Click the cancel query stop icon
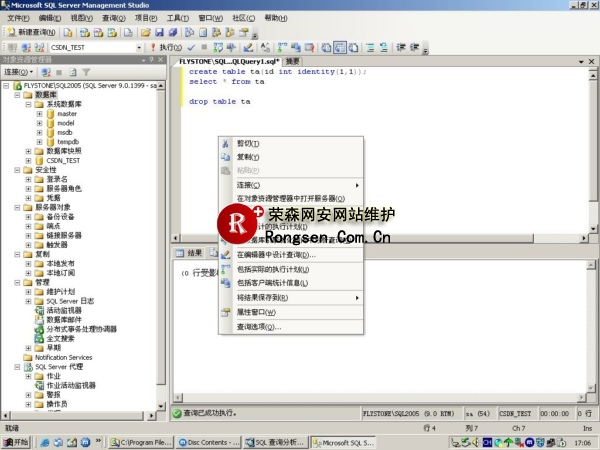Viewport: 600px width, 450px height. pyautogui.click(x=204, y=47)
